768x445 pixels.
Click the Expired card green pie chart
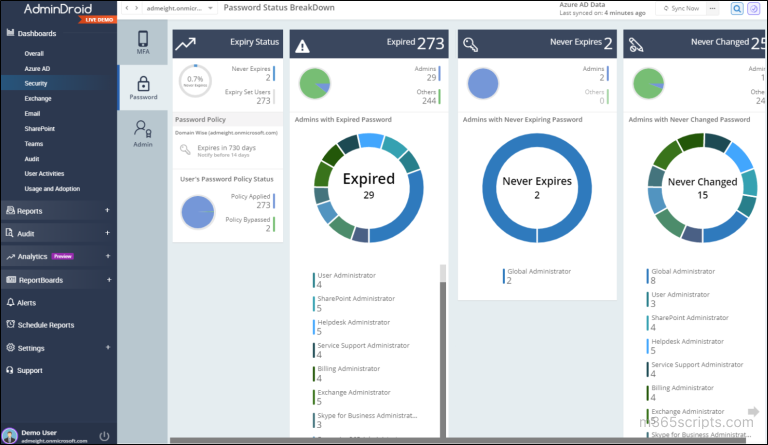click(314, 83)
